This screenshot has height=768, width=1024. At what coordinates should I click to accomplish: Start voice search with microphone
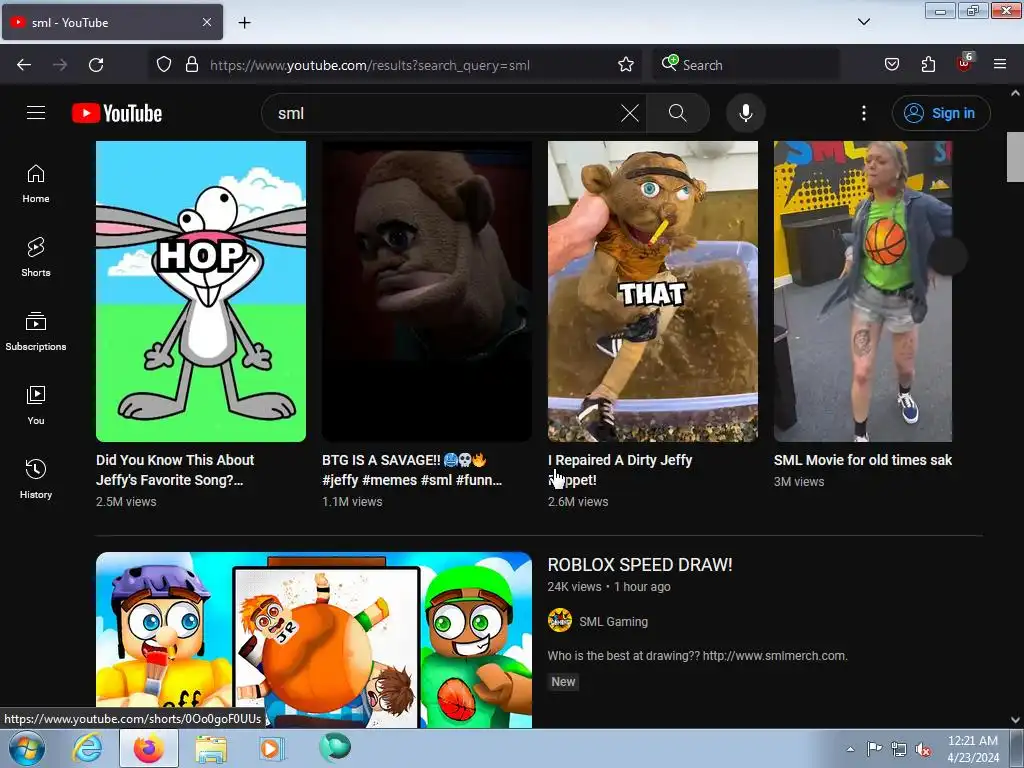(745, 113)
